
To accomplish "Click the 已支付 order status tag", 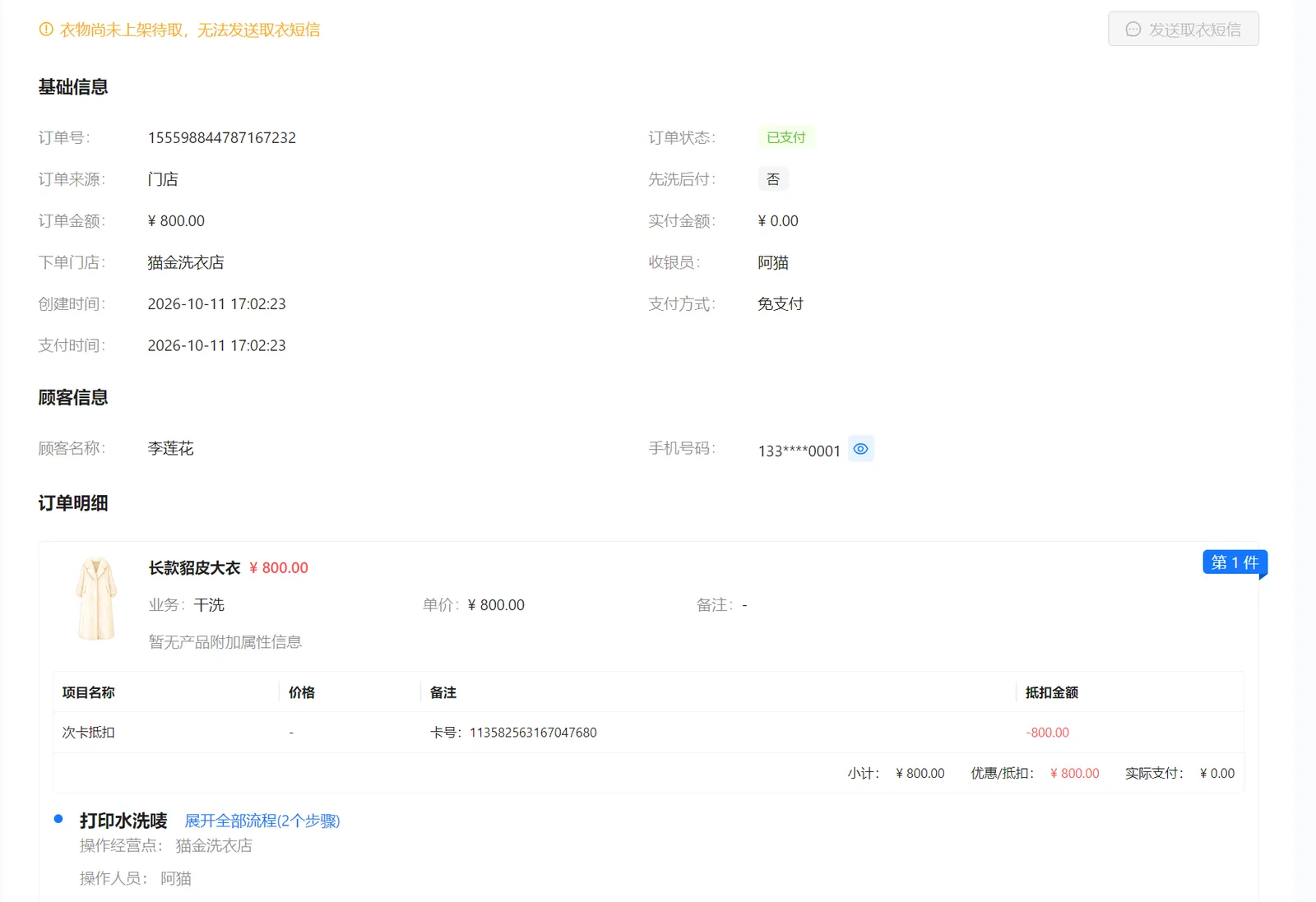I will click(x=786, y=137).
